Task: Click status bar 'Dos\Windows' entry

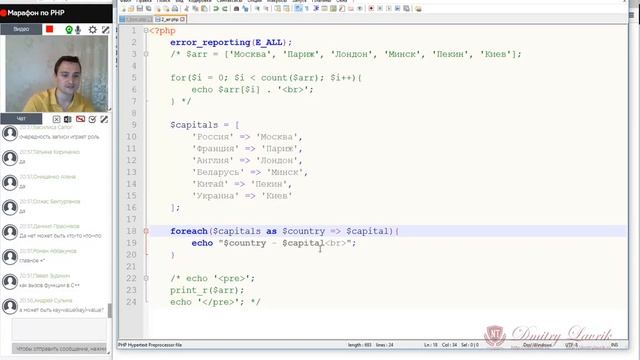Action: click(537, 345)
